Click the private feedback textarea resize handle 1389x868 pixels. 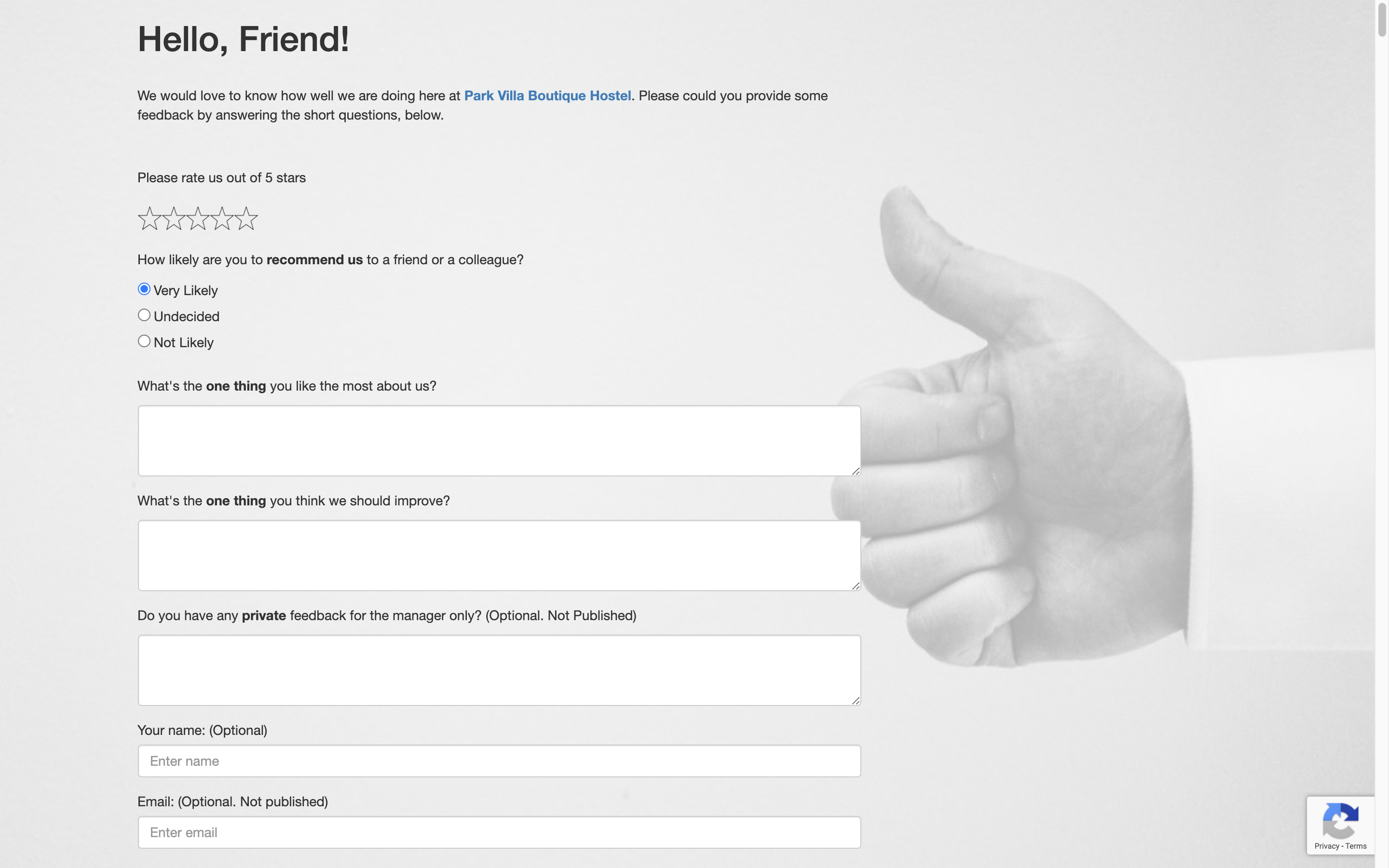(x=855, y=700)
